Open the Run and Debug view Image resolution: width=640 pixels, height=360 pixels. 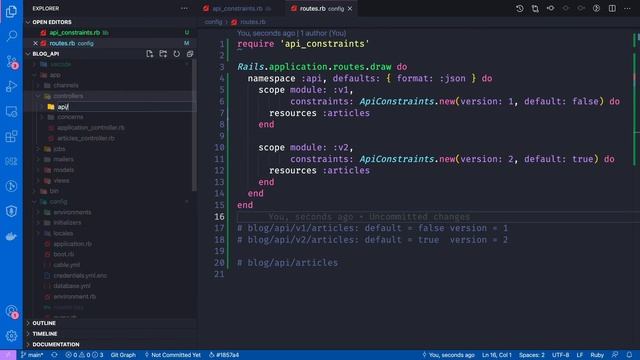(11, 87)
